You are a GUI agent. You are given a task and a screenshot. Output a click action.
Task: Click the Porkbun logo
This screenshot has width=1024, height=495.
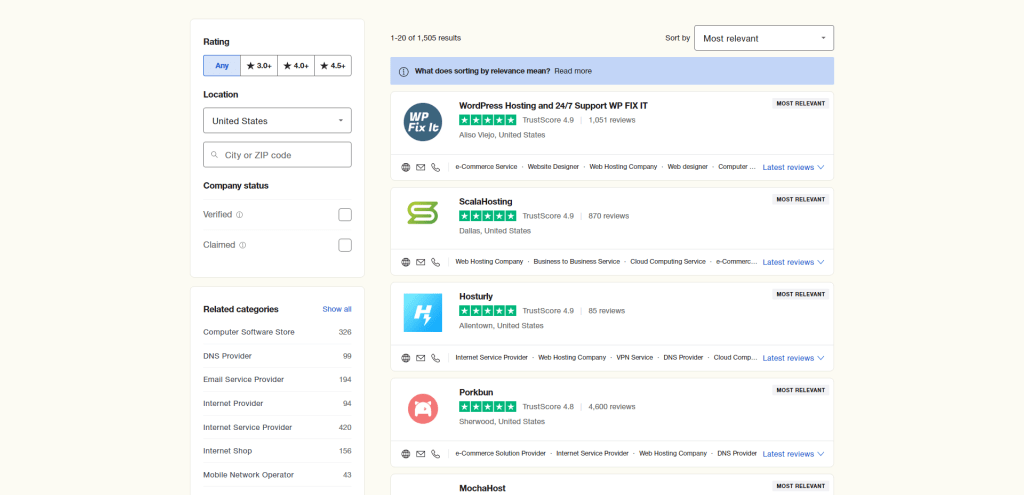pyautogui.click(x=423, y=409)
